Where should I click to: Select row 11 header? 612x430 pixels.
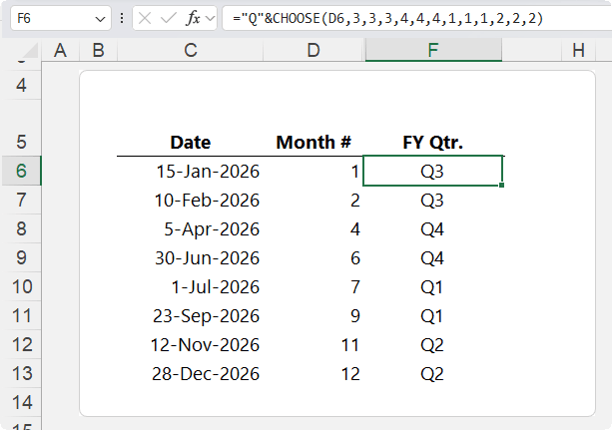21,315
